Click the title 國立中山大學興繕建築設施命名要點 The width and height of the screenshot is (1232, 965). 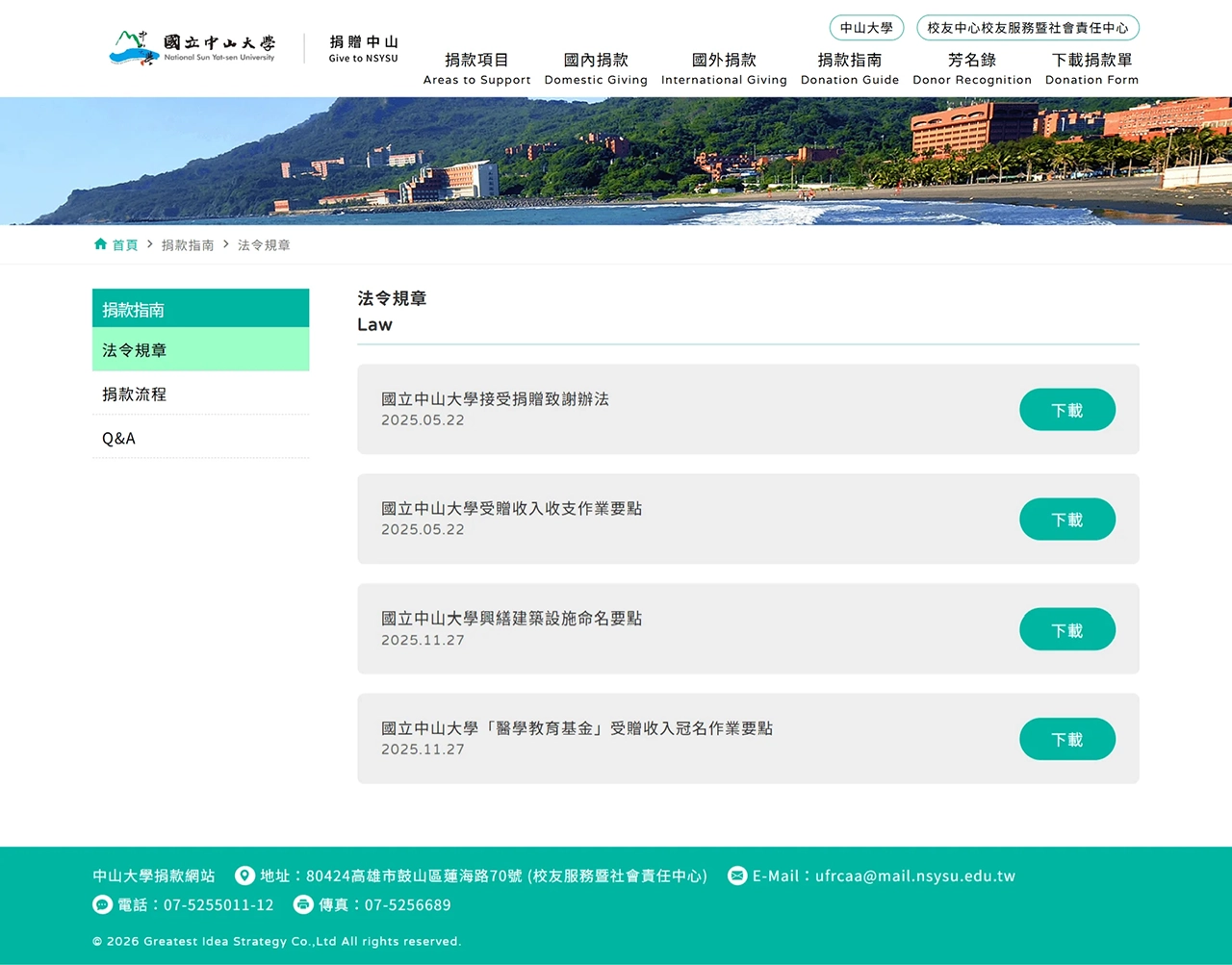coord(511,618)
